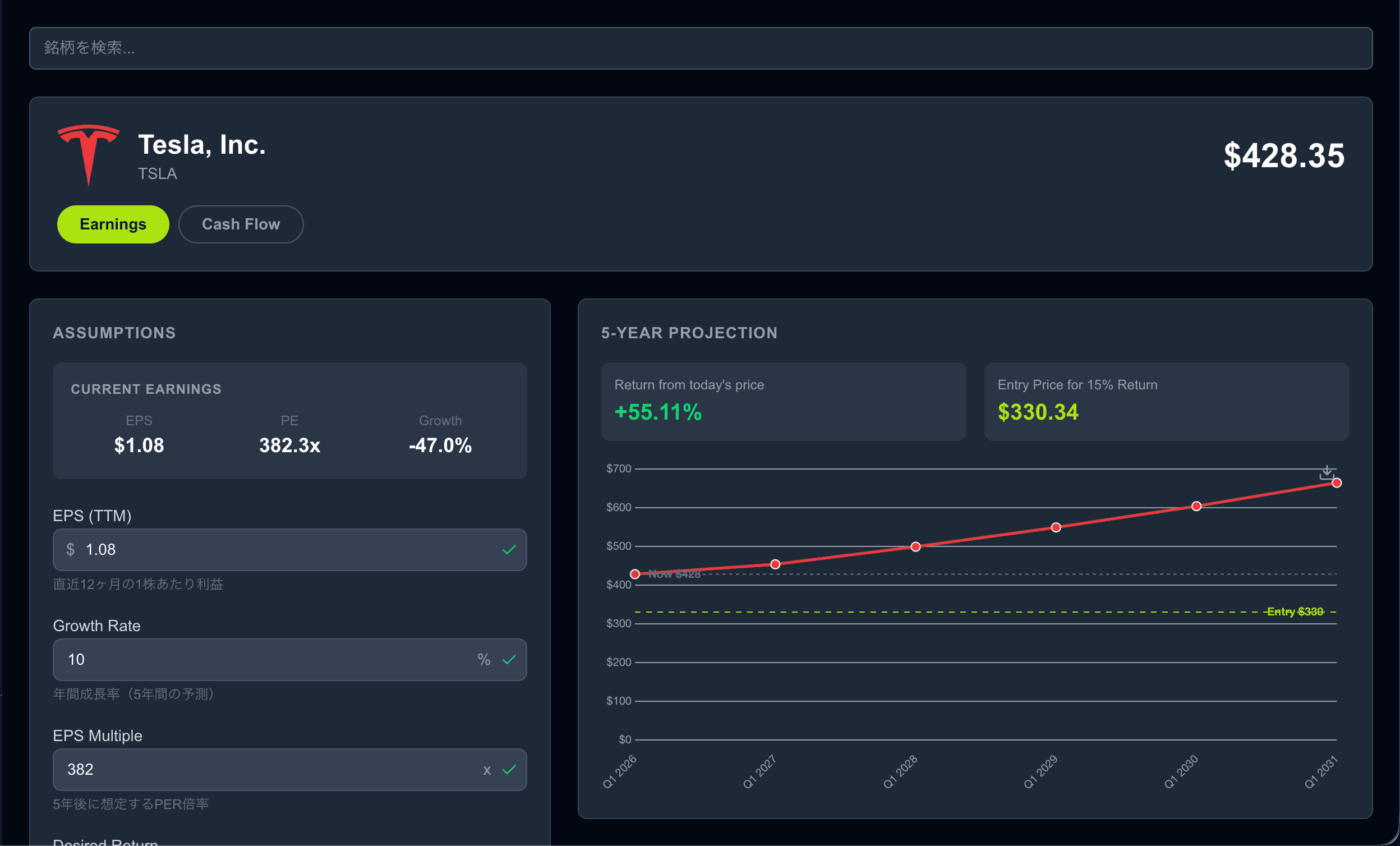Select the Q1 2026 chart data point
Image resolution: width=1400 pixels, height=846 pixels.
click(635, 574)
